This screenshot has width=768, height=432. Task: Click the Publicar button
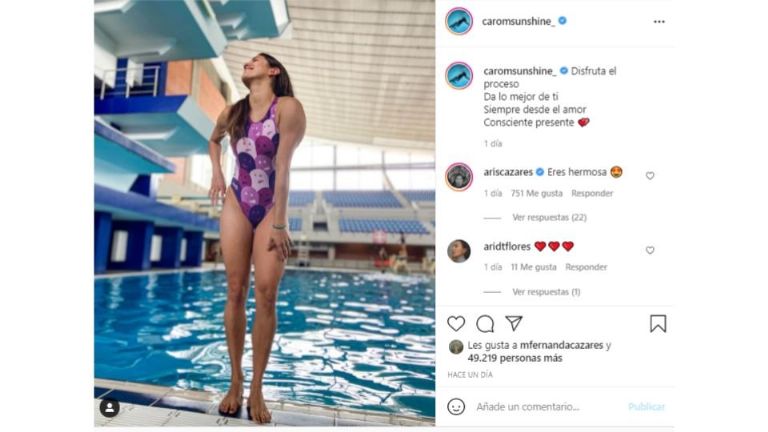tap(647, 407)
